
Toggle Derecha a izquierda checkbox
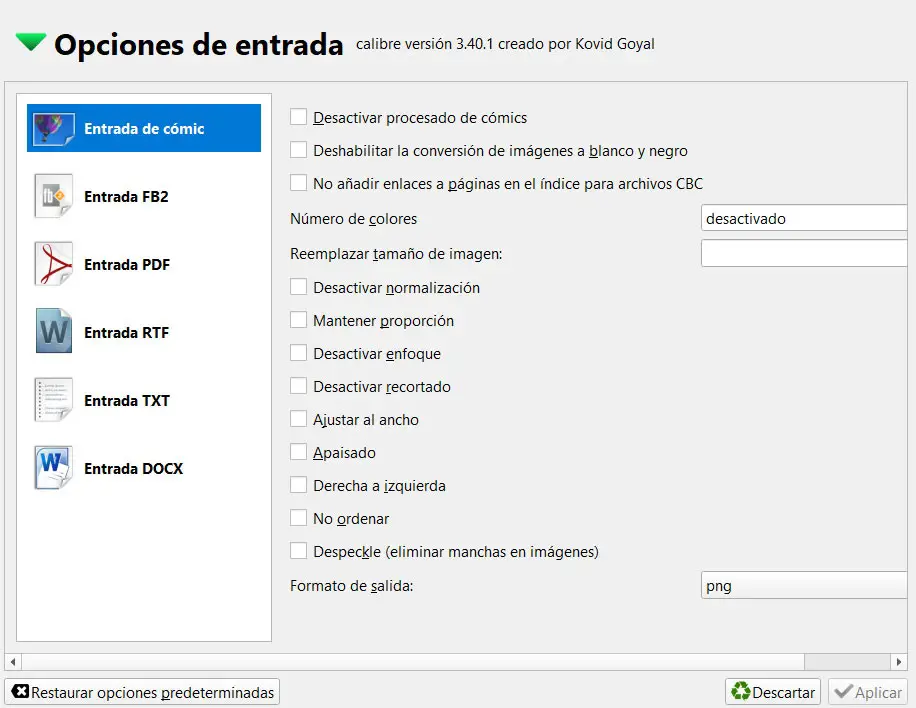point(299,485)
